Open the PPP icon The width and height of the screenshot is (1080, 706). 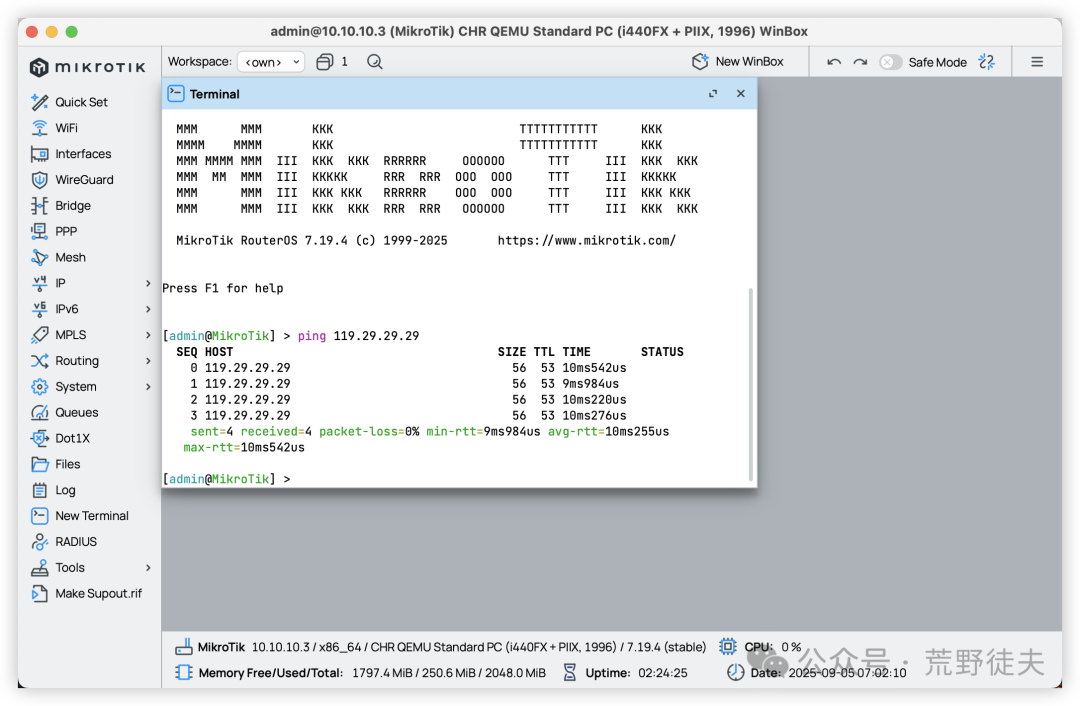coord(39,231)
